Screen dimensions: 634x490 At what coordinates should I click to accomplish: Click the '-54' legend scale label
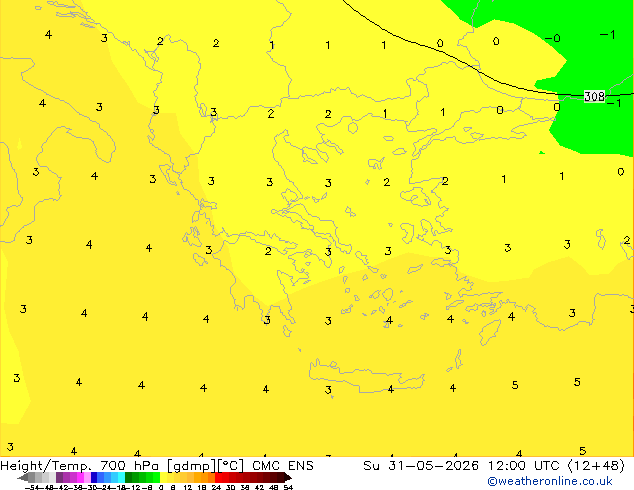32,488
